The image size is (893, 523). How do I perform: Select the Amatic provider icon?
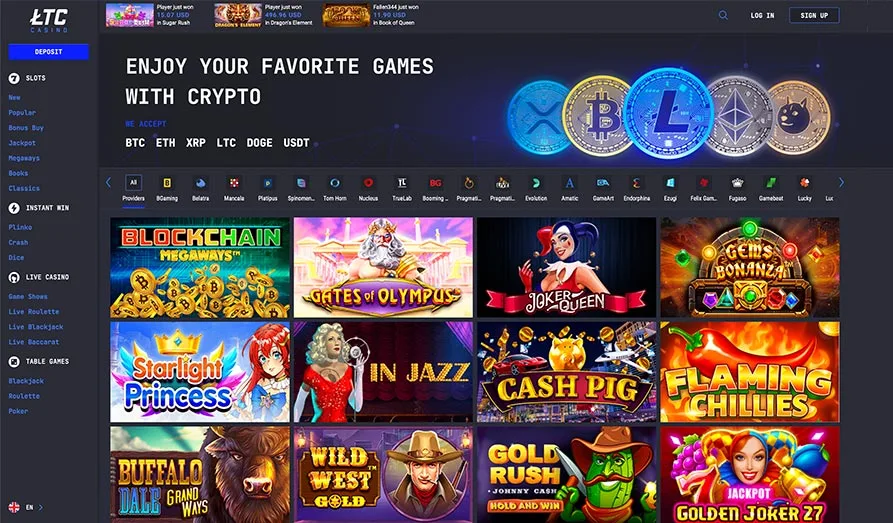pos(570,183)
